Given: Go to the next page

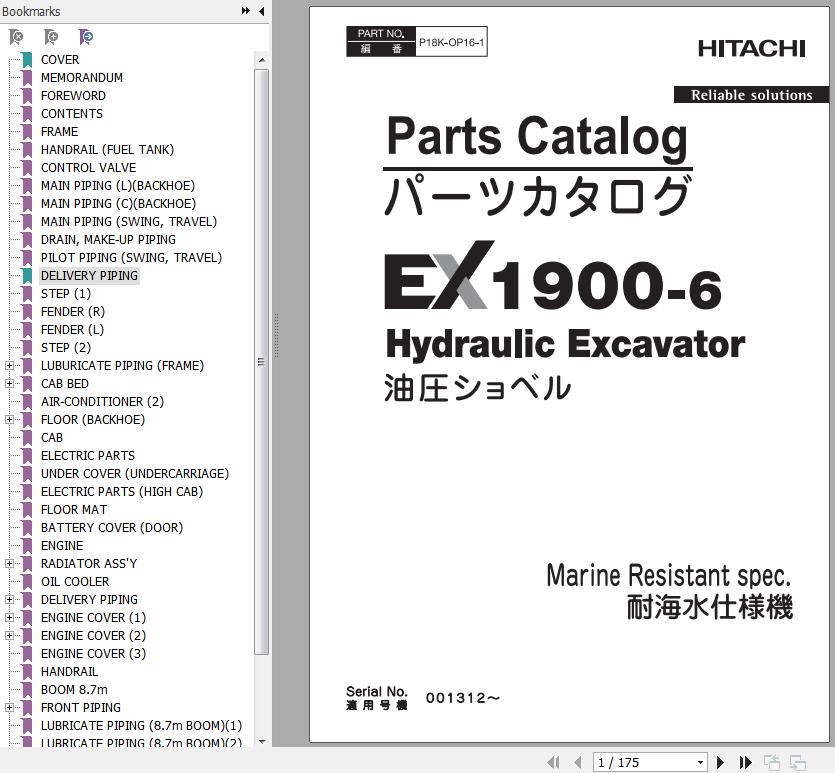Looking at the screenshot, I should click(720, 762).
